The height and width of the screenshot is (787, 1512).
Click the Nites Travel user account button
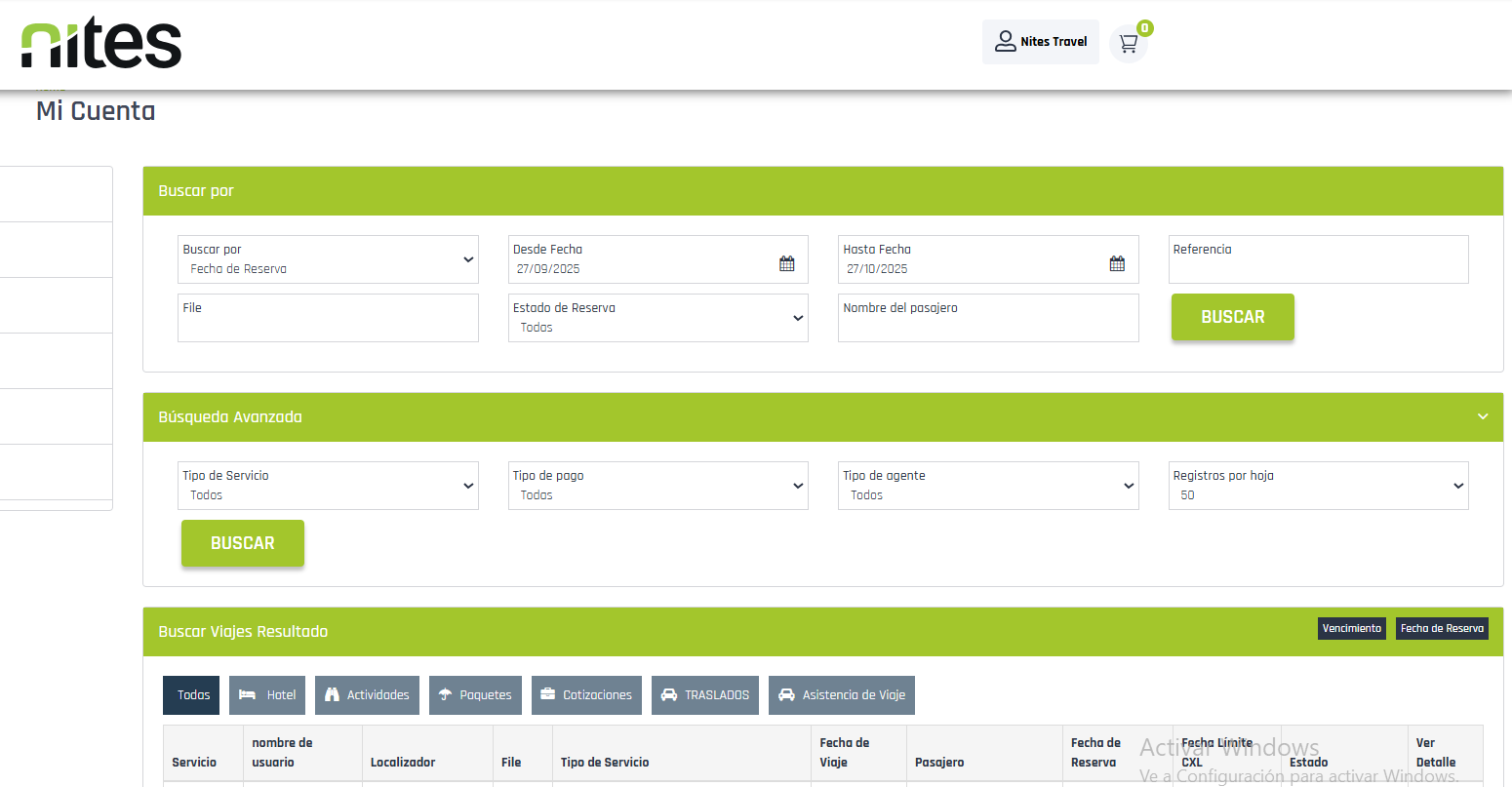1040,42
